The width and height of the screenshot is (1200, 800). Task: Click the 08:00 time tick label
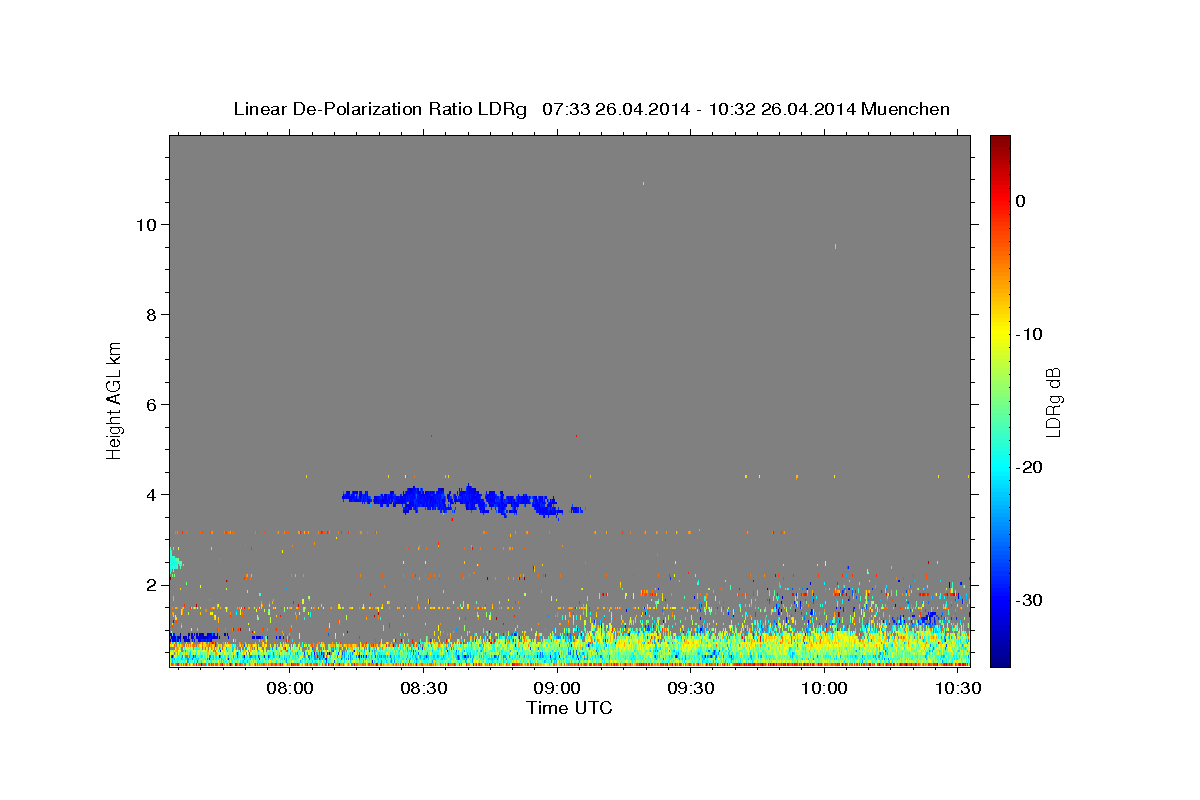[291, 689]
